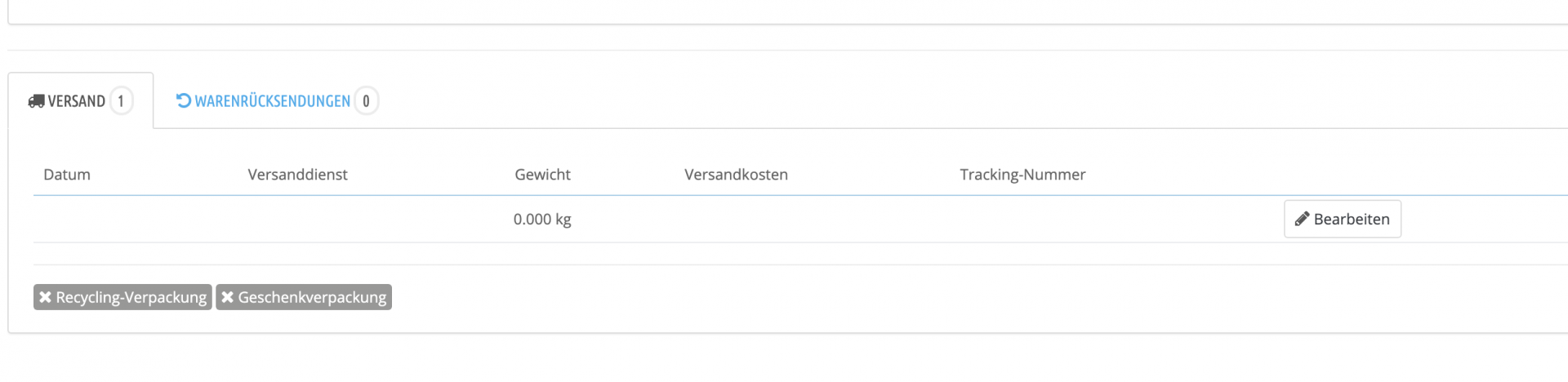
Task: Click the count badge 1 on Versand
Action: (121, 101)
